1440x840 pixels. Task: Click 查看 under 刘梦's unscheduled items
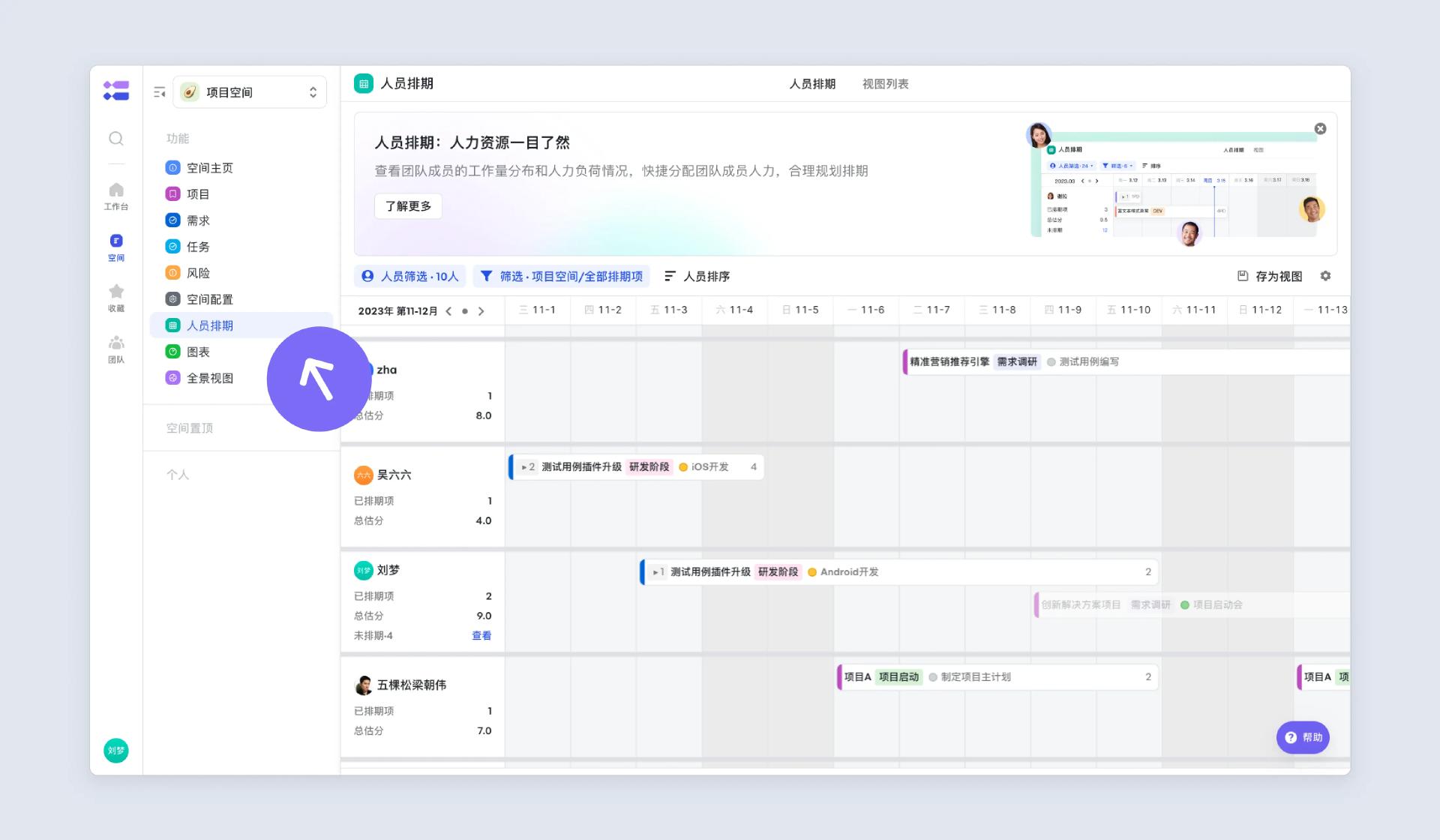point(481,635)
